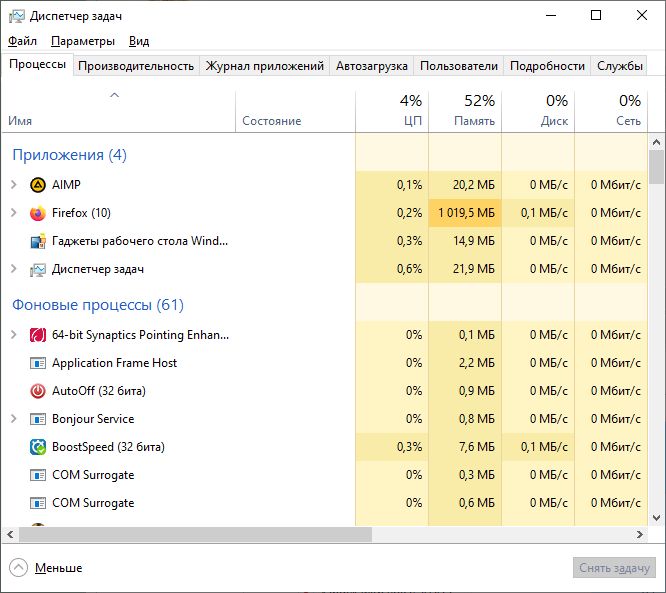Click the horizontal scrollbar thumb

(x=195, y=534)
